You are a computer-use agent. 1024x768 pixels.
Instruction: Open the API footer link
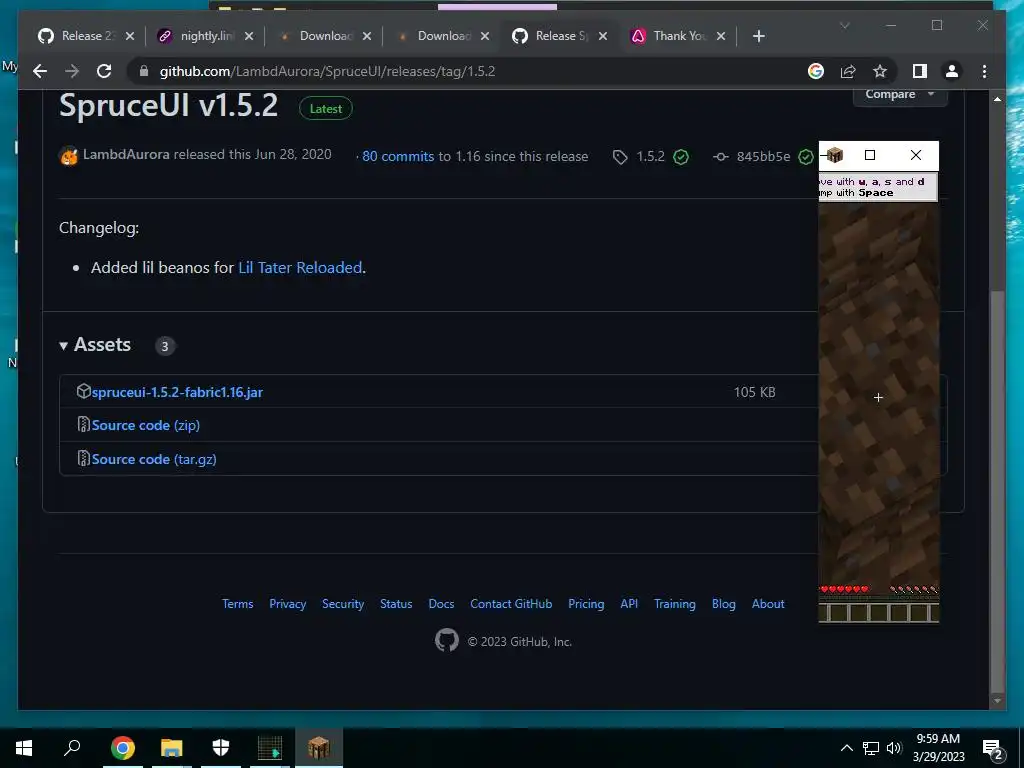(629, 604)
